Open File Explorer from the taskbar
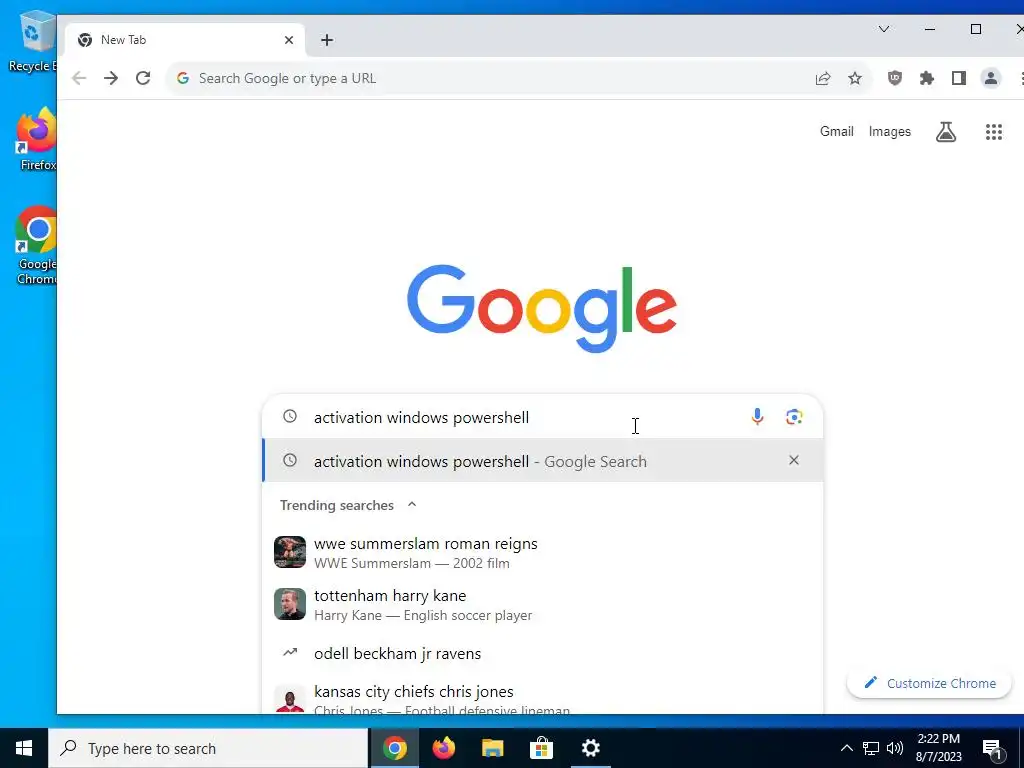The width and height of the screenshot is (1024, 768). pyautogui.click(x=492, y=748)
